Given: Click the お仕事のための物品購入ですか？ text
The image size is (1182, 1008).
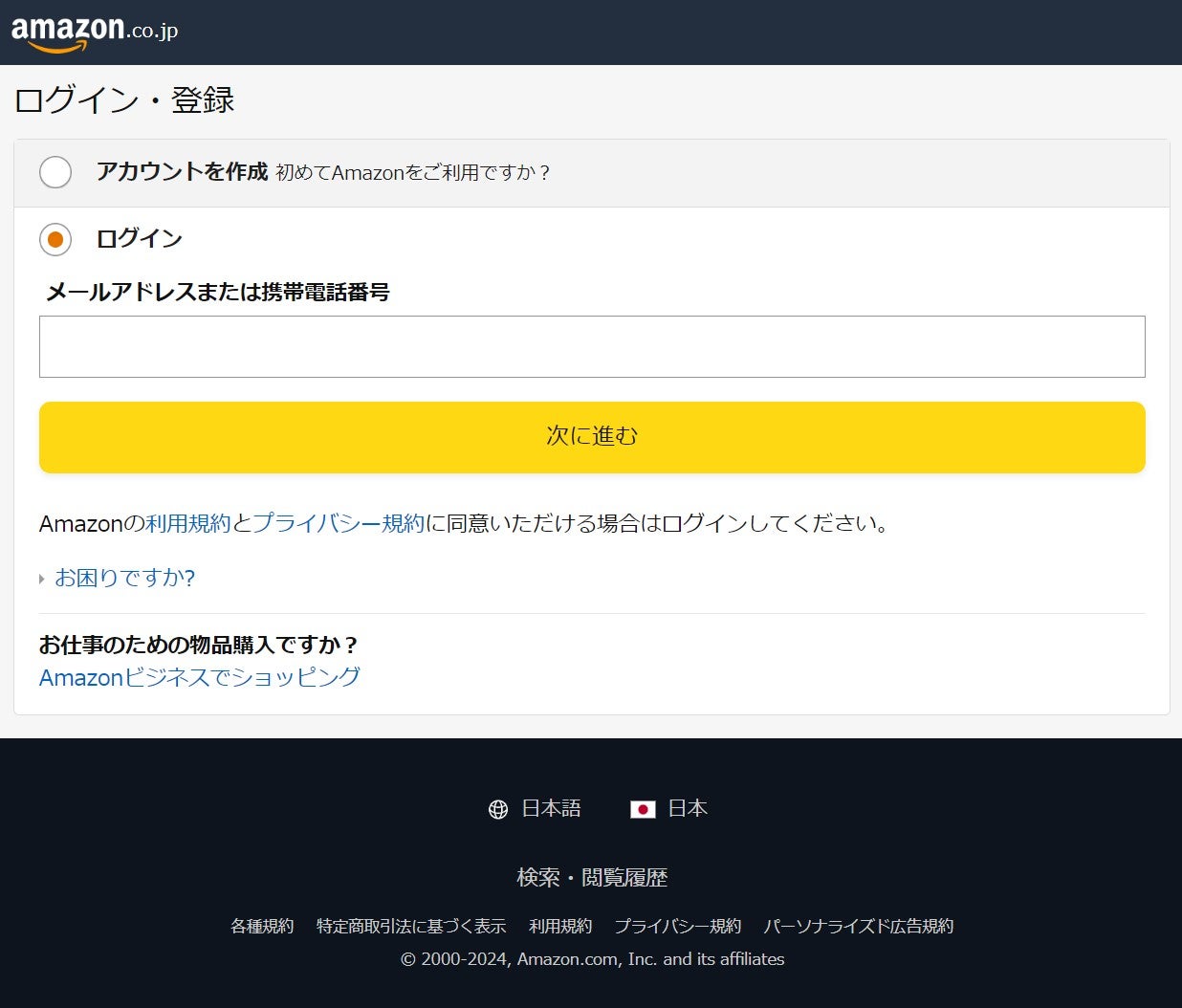Looking at the screenshot, I should coord(199,645).
